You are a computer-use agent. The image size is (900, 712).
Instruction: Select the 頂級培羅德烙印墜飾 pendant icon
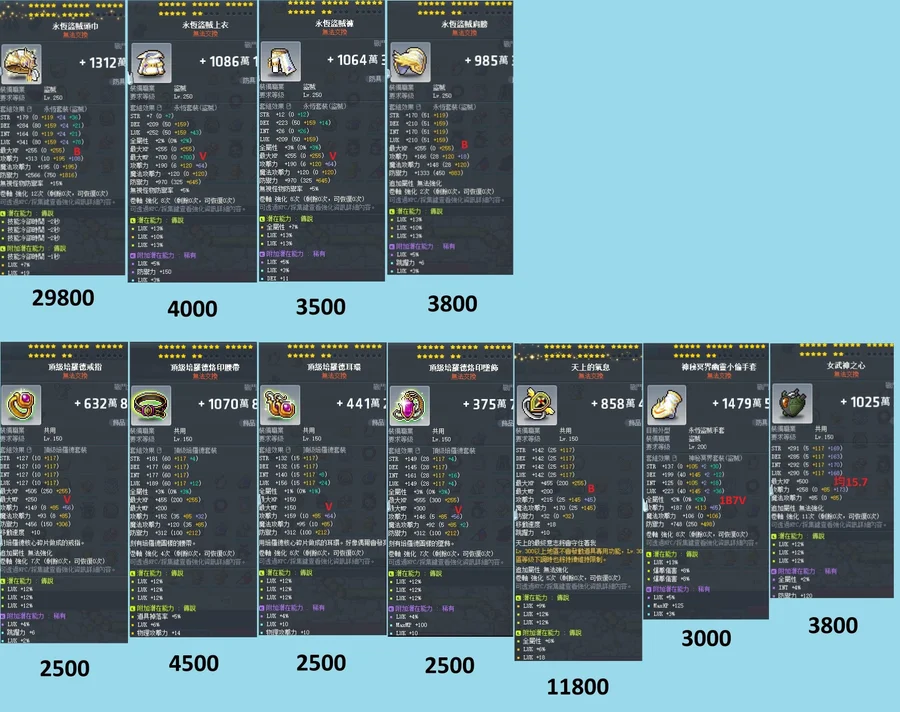click(409, 404)
